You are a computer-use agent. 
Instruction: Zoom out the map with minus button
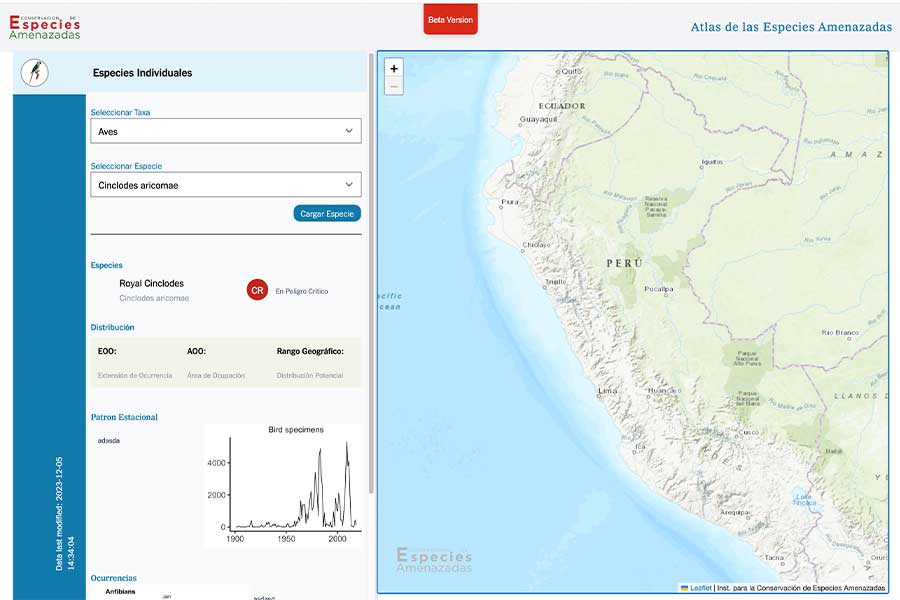(x=394, y=86)
